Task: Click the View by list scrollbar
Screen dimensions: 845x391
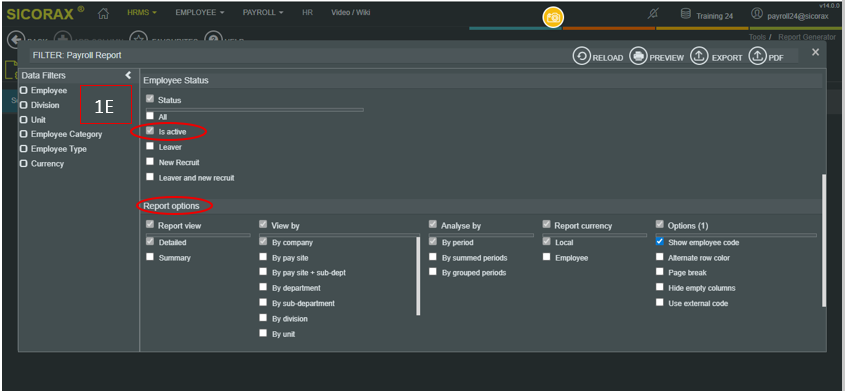Action: [418, 276]
